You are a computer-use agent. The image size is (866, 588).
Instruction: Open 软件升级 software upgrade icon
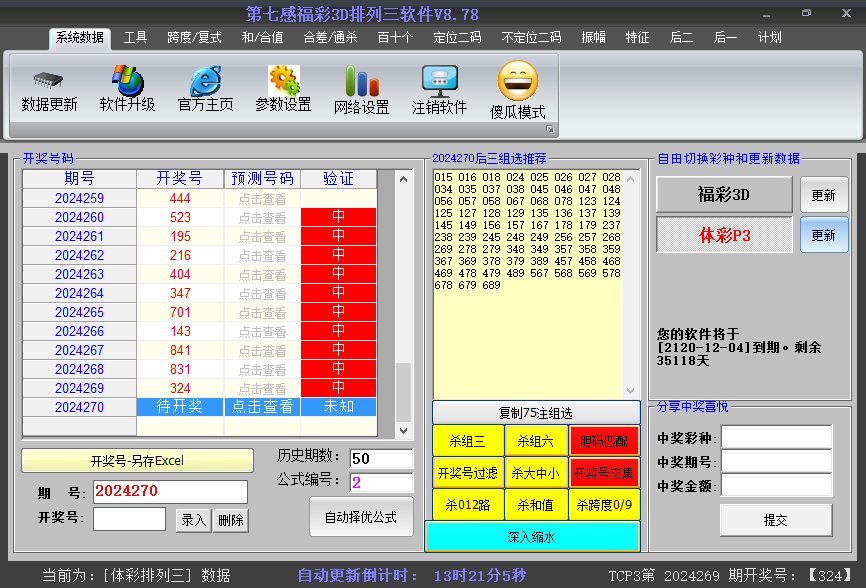(x=127, y=81)
